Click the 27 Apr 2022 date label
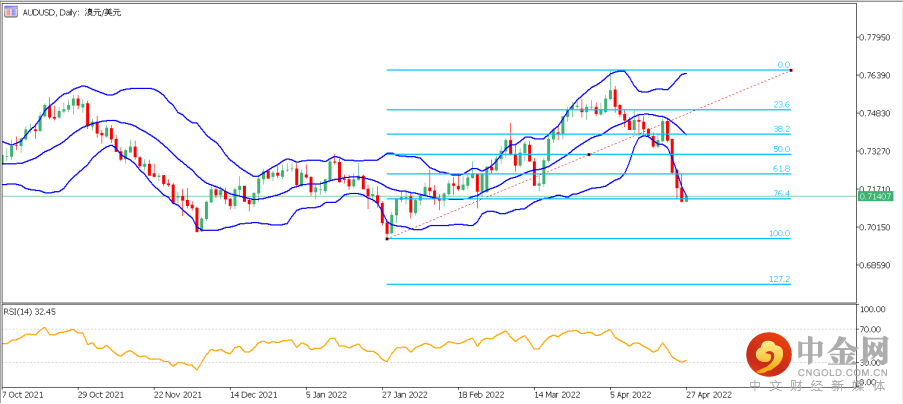The image size is (903, 404). tap(708, 395)
